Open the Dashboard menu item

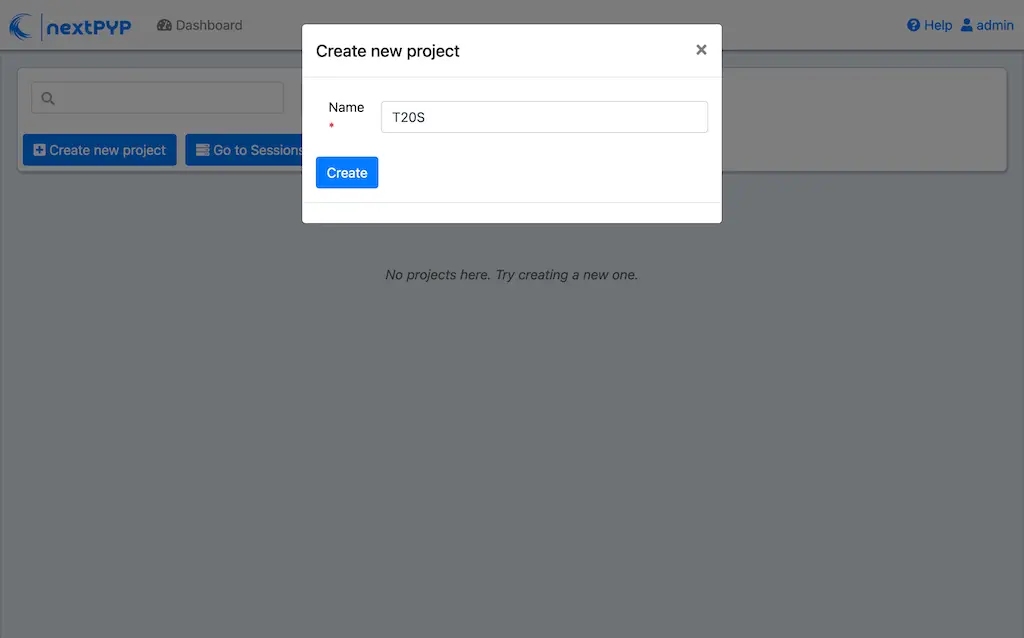pos(199,24)
